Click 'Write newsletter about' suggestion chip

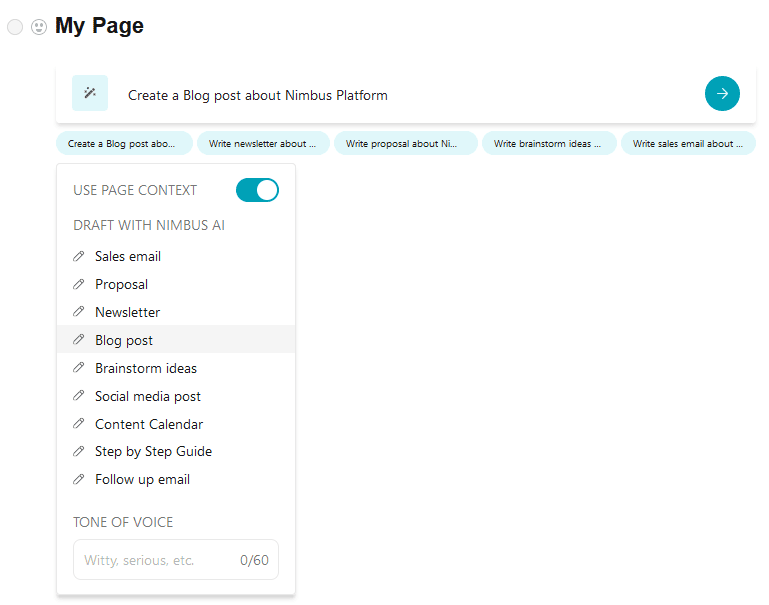(263, 143)
